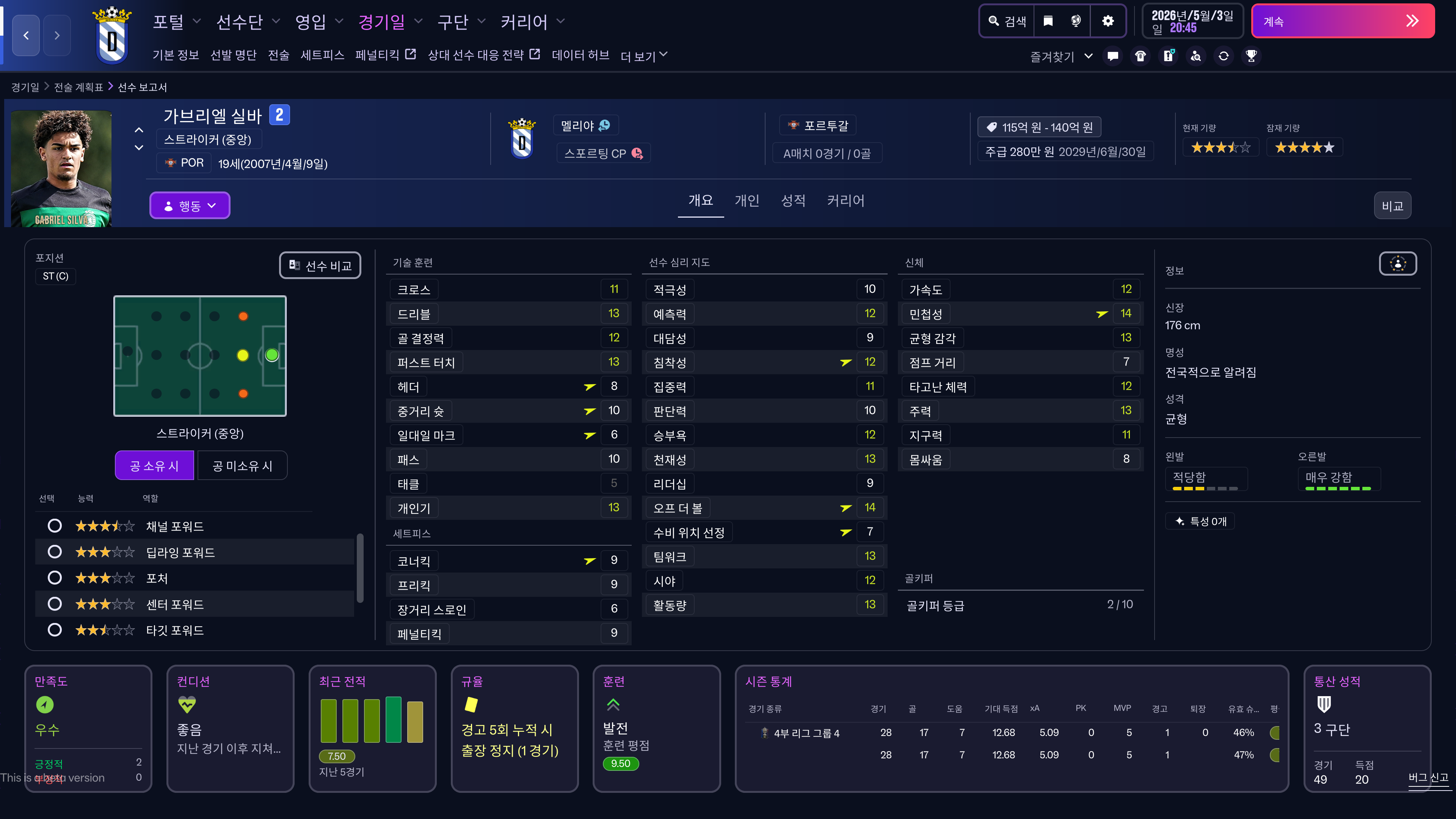The width and height of the screenshot is (1456, 819).
Task: Open the 성적 tab
Action: click(x=792, y=201)
